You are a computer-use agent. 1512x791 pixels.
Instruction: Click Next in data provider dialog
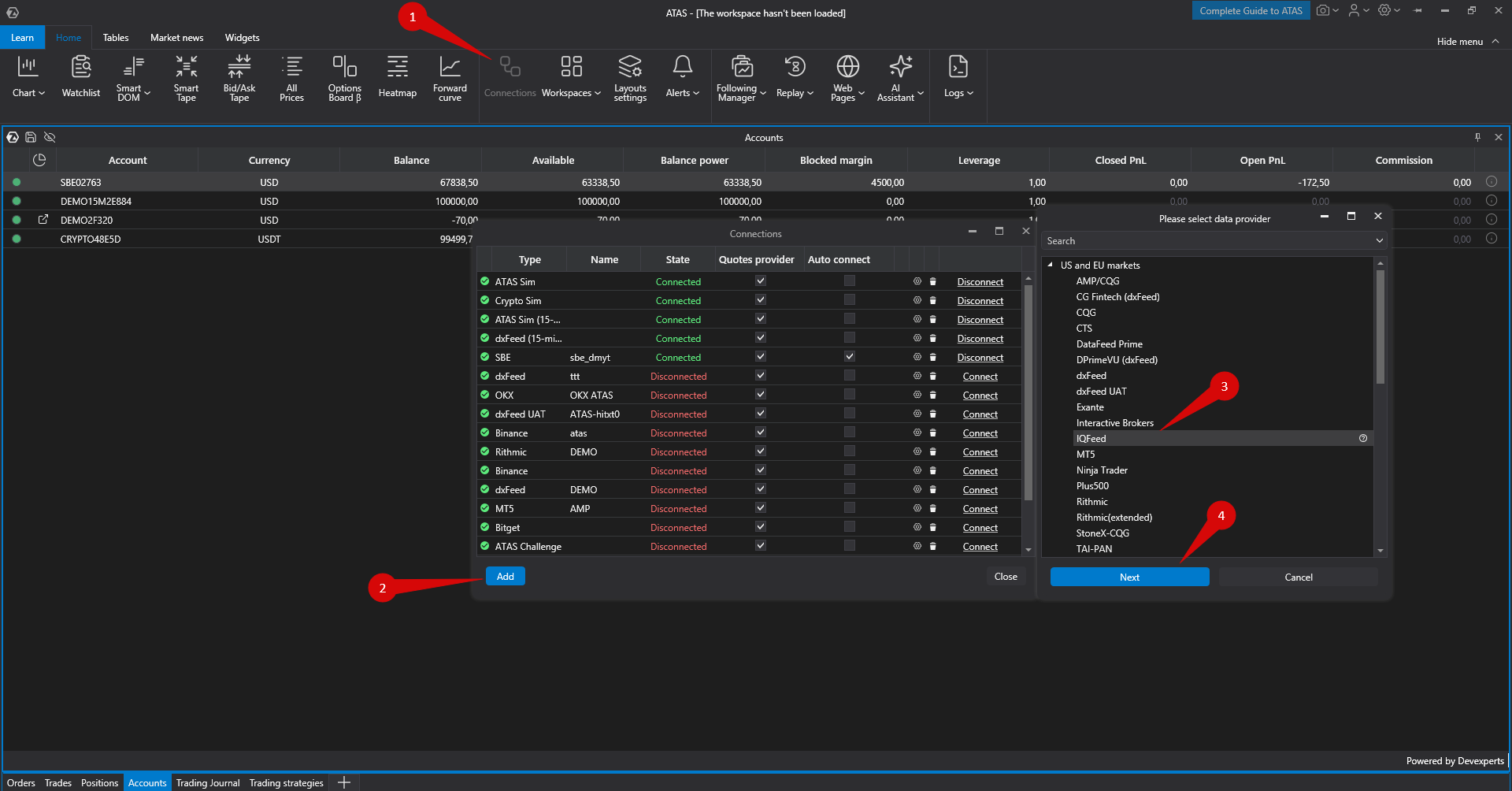(x=1130, y=577)
